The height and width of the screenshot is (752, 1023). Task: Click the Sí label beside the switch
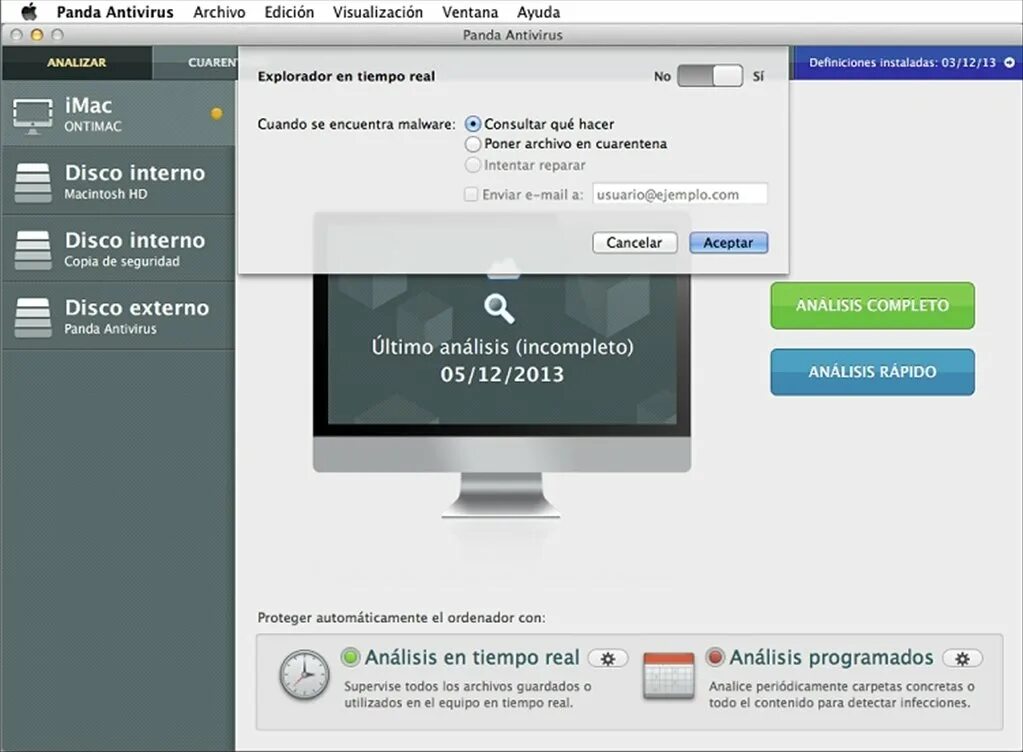pos(758,76)
